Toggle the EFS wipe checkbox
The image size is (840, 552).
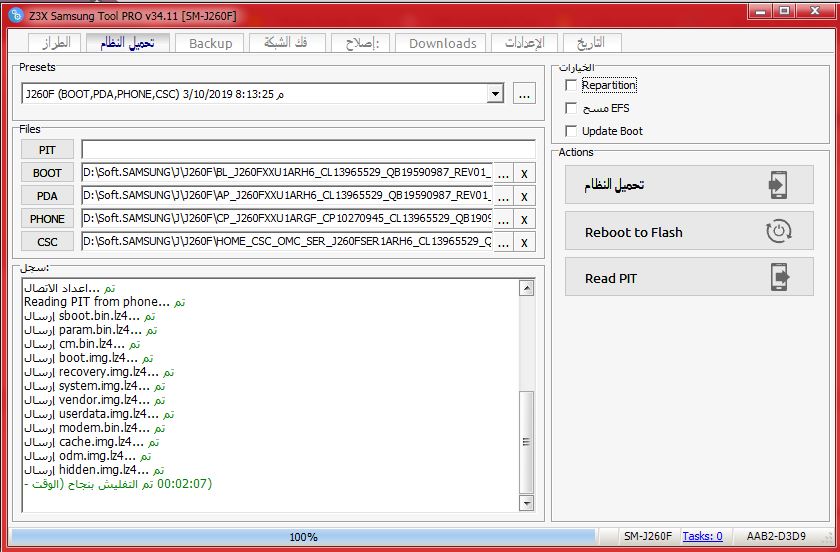point(571,108)
